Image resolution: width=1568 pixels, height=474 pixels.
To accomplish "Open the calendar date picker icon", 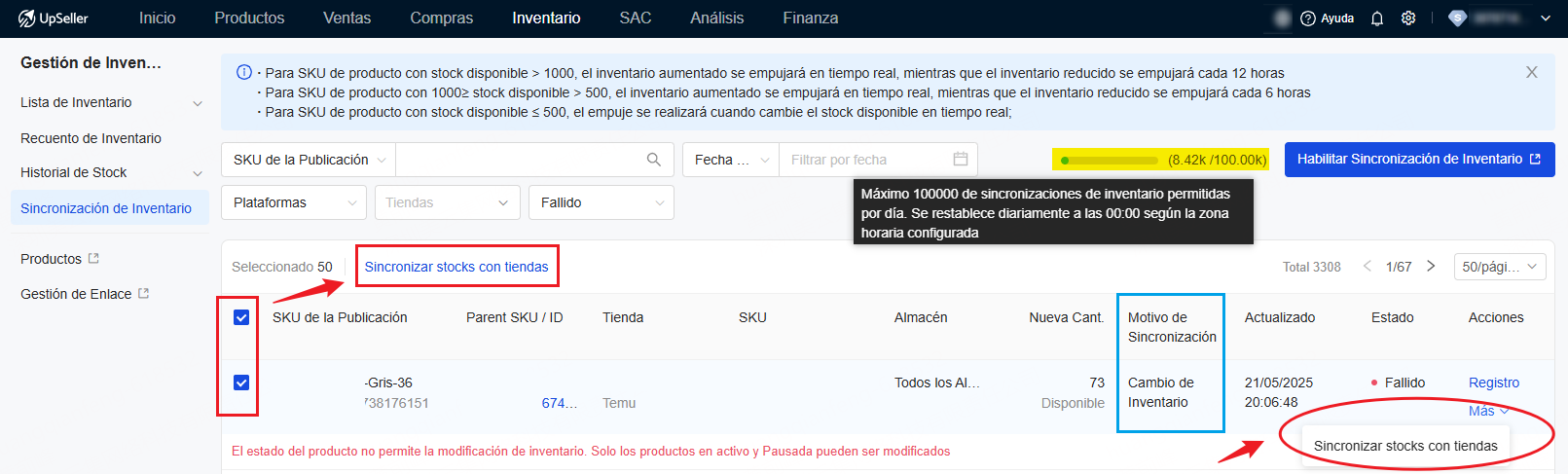I will (x=961, y=160).
